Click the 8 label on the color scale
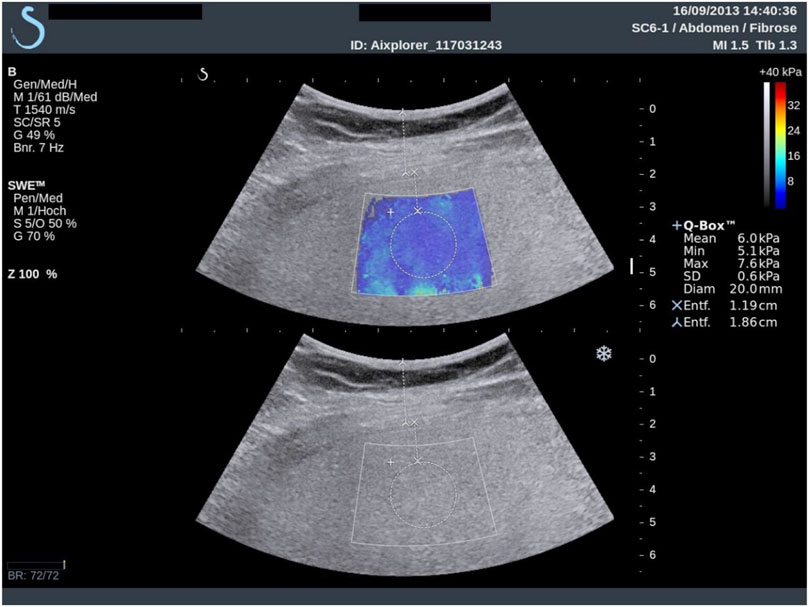The height and width of the screenshot is (607, 809). pyautogui.click(x=791, y=181)
